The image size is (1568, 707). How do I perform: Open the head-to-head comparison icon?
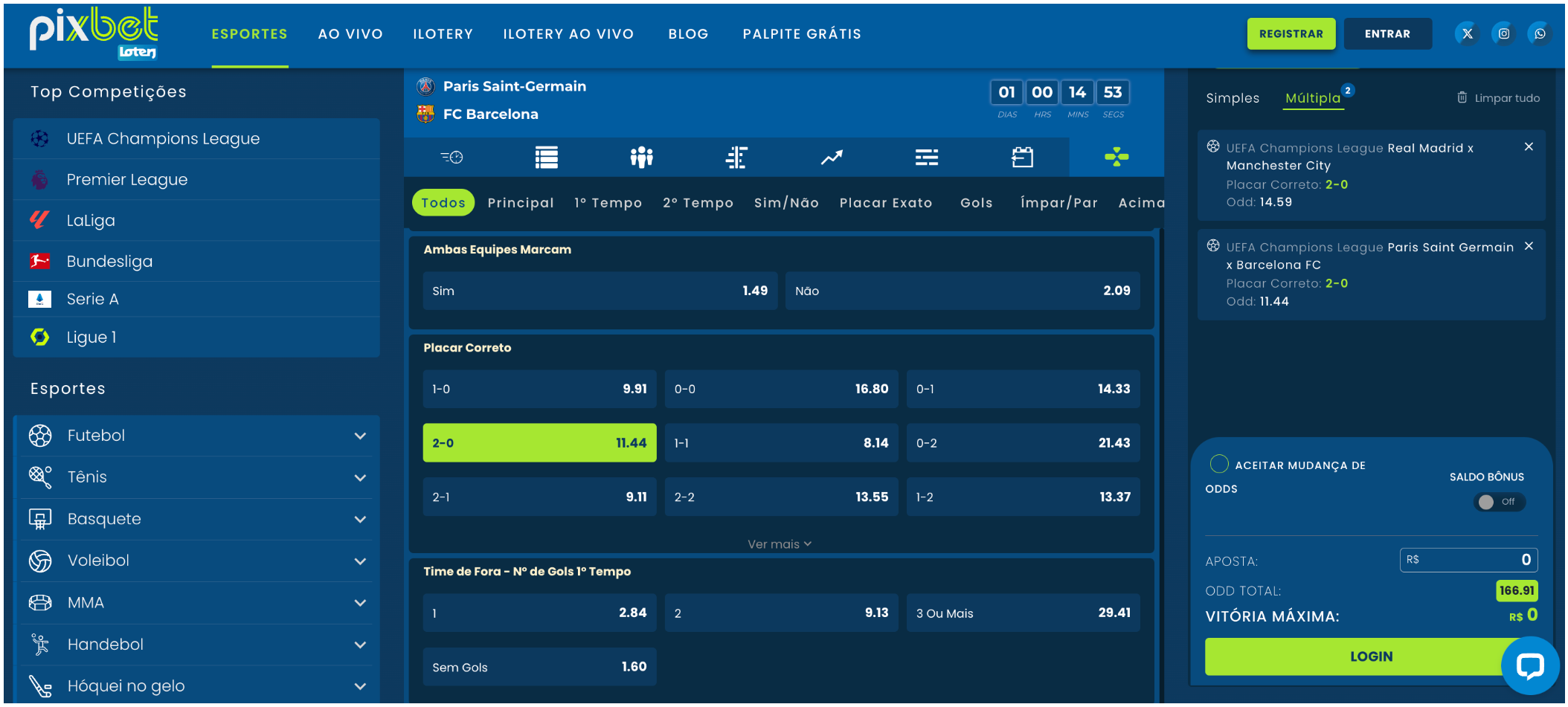[x=736, y=157]
